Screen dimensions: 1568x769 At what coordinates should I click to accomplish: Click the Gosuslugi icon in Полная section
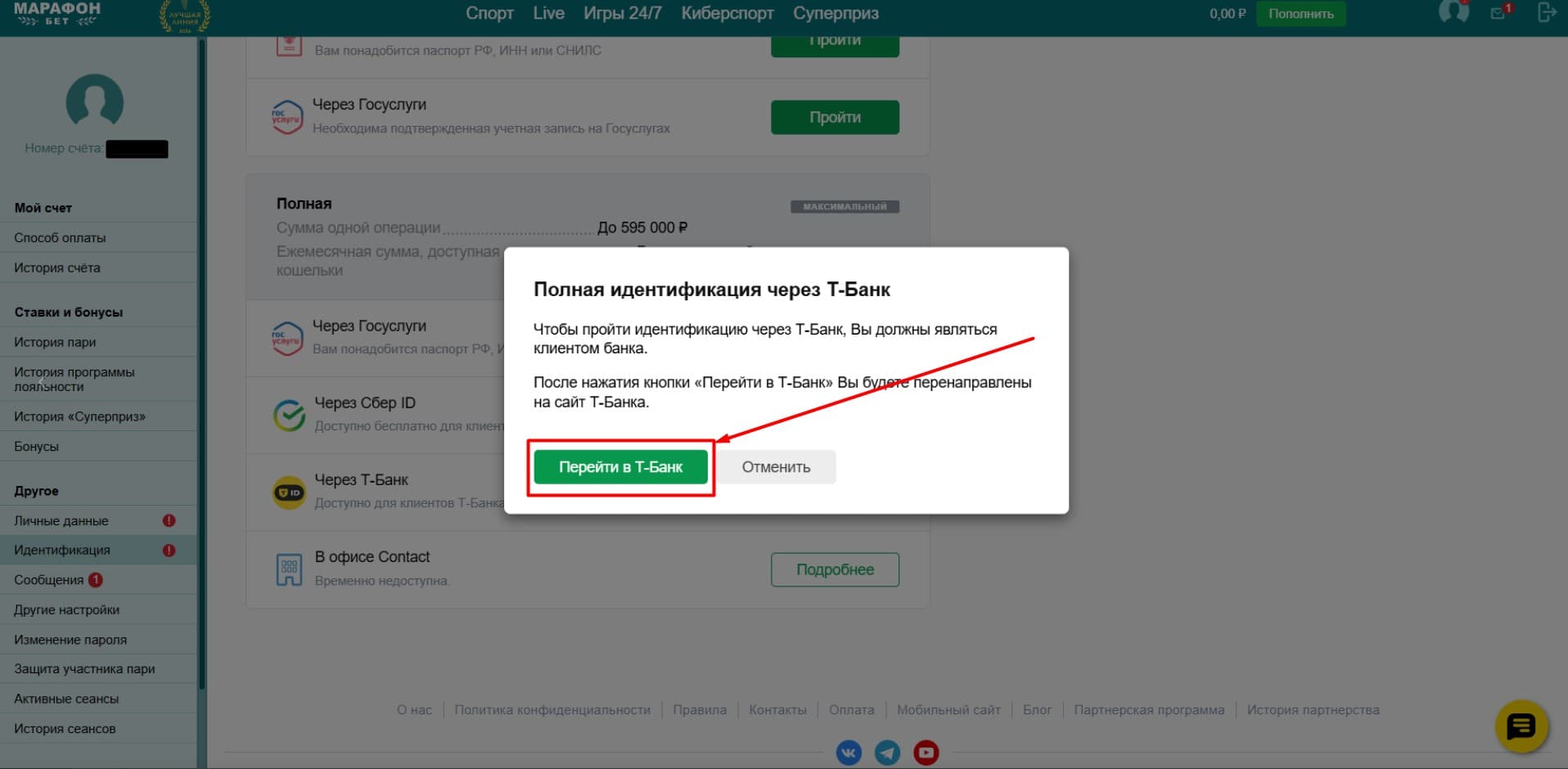(x=287, y=339)
